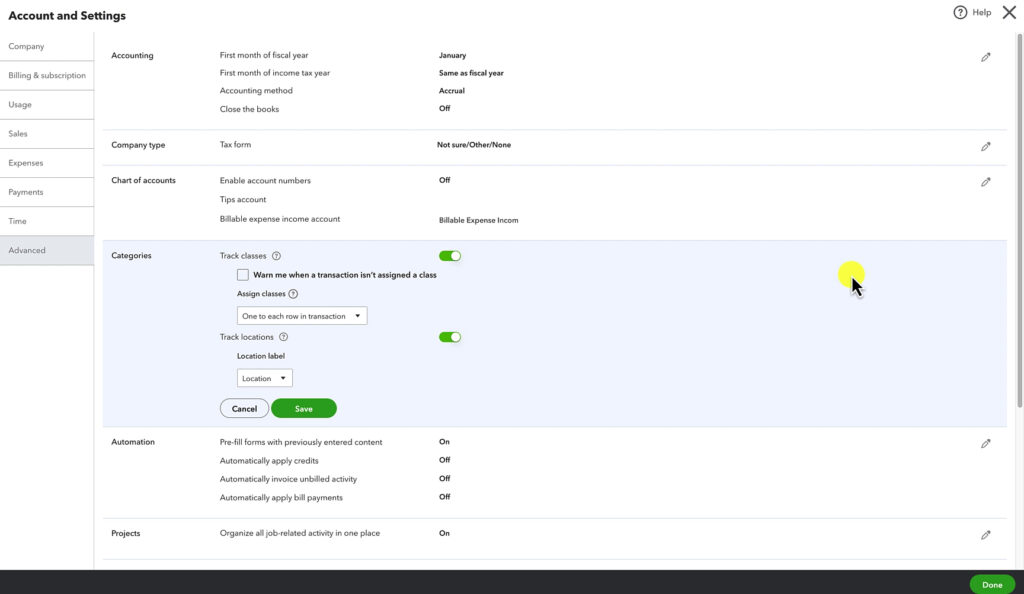1024x594 pixels.
Task: Check warn me when transaction lacks a class
Action: click(242, 274)
